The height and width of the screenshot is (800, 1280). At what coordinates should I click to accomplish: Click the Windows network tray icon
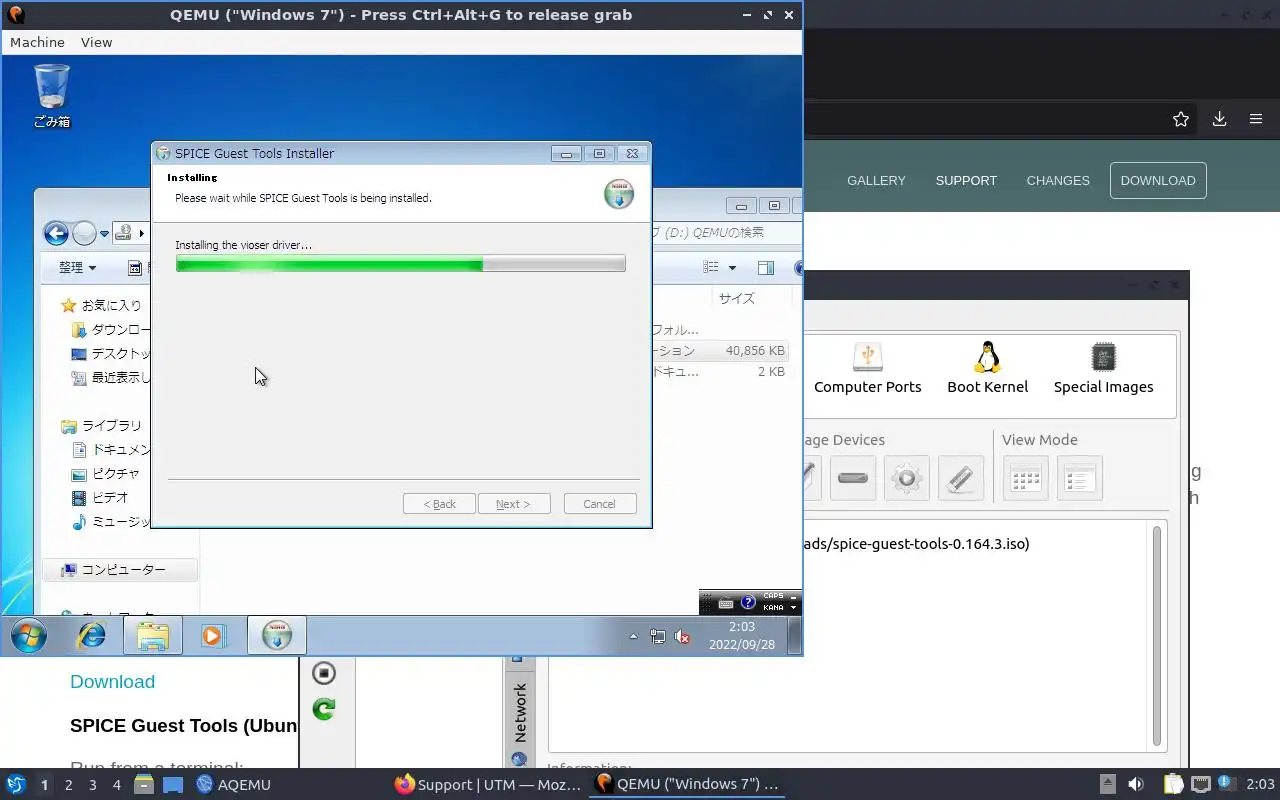tap(658, 636)
